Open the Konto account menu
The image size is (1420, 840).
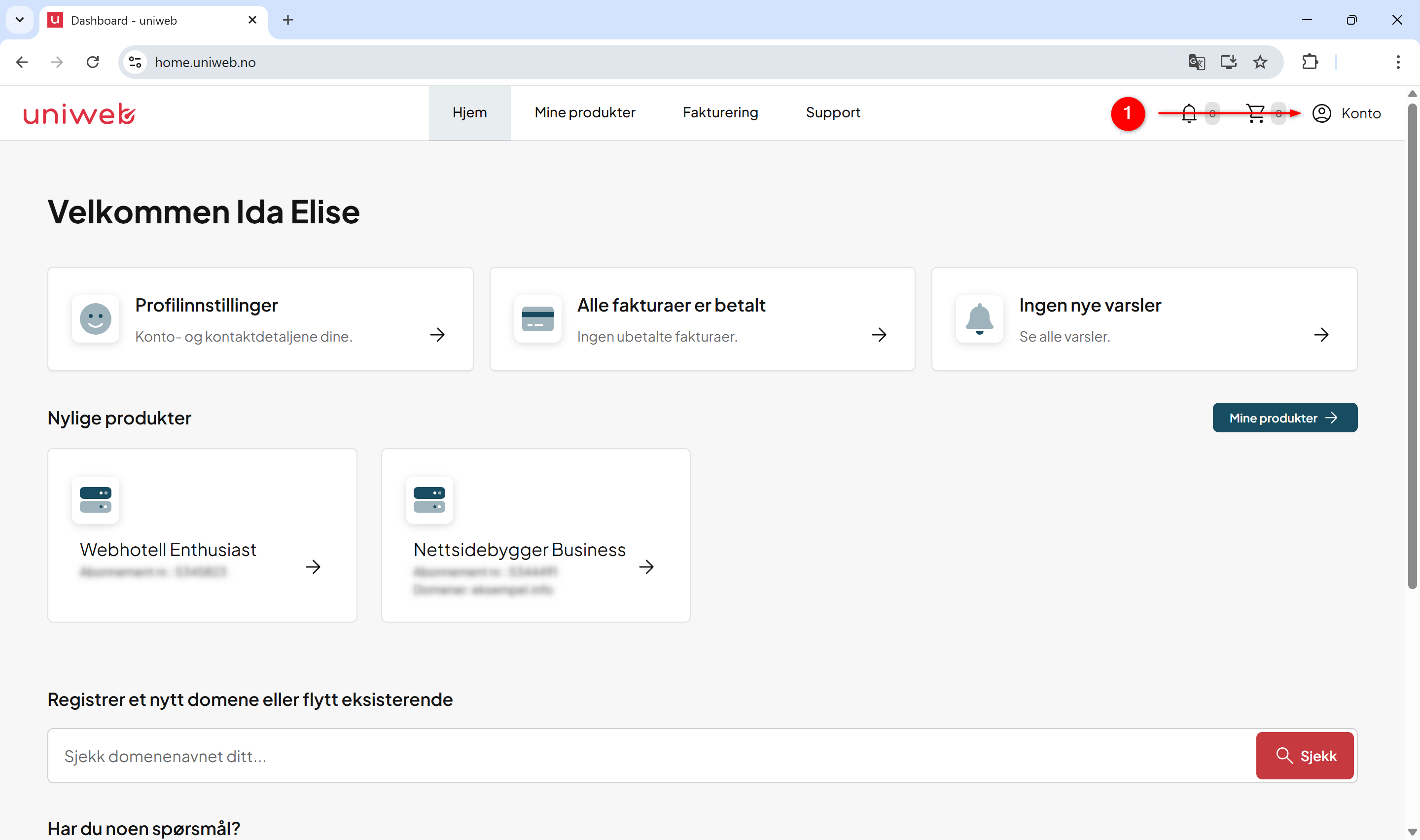(x=1347, y=113)
